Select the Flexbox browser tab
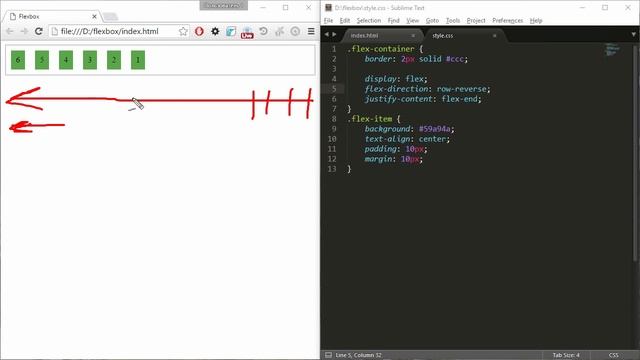Image resolution: width=640 pixels, height=360 pixels. click(52, 16)
